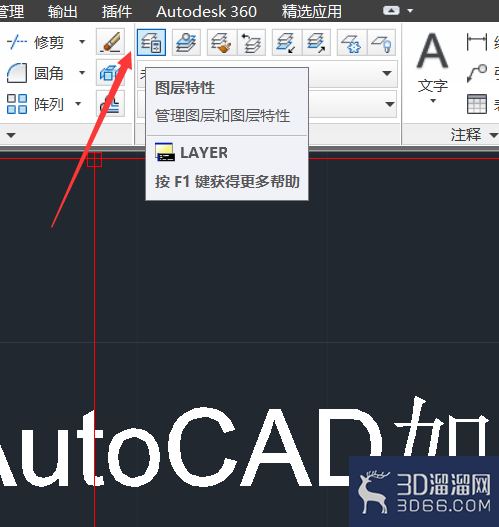Click the Leader icon in annotation panel

477,73
